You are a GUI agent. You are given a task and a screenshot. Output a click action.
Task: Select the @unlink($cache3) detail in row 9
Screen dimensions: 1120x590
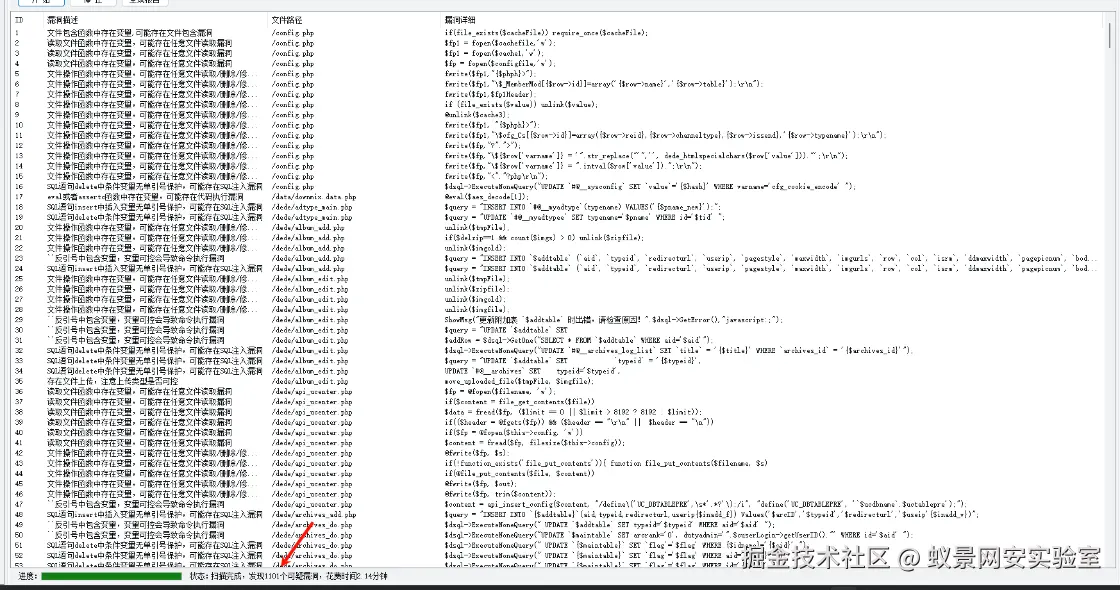click(476, 115)
